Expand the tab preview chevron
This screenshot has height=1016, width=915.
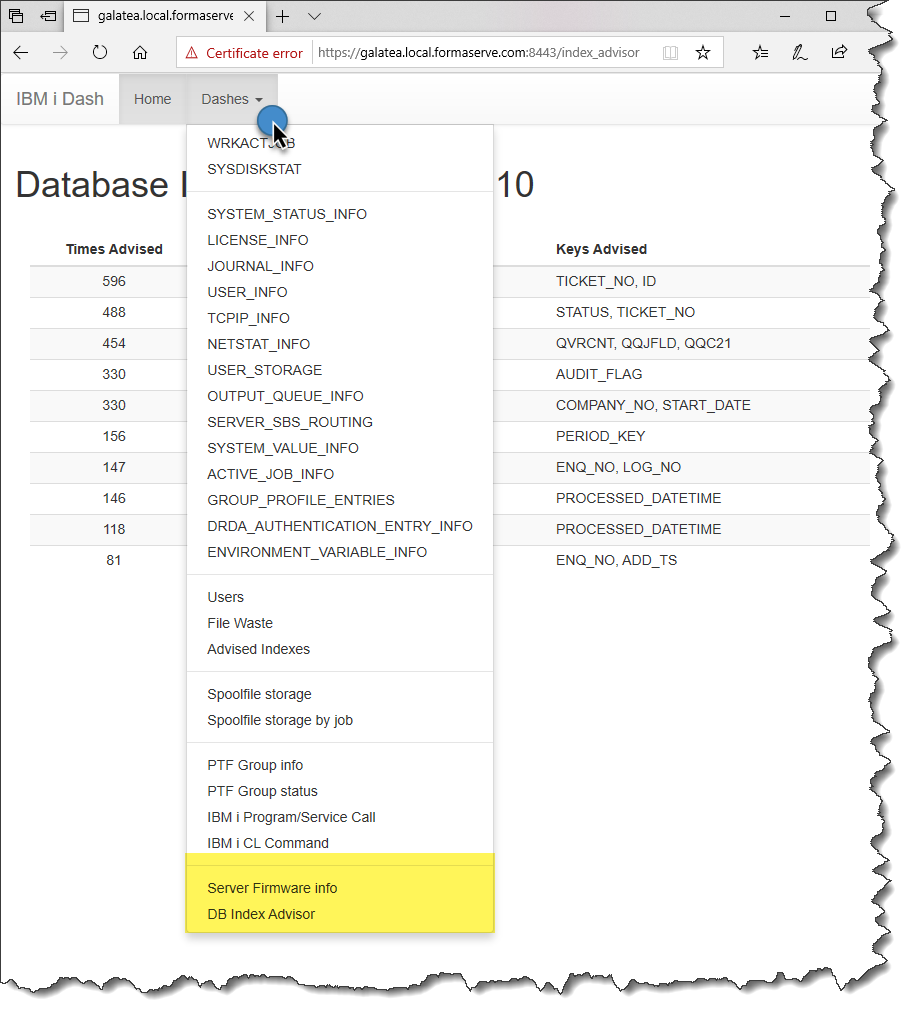point(314,16)
